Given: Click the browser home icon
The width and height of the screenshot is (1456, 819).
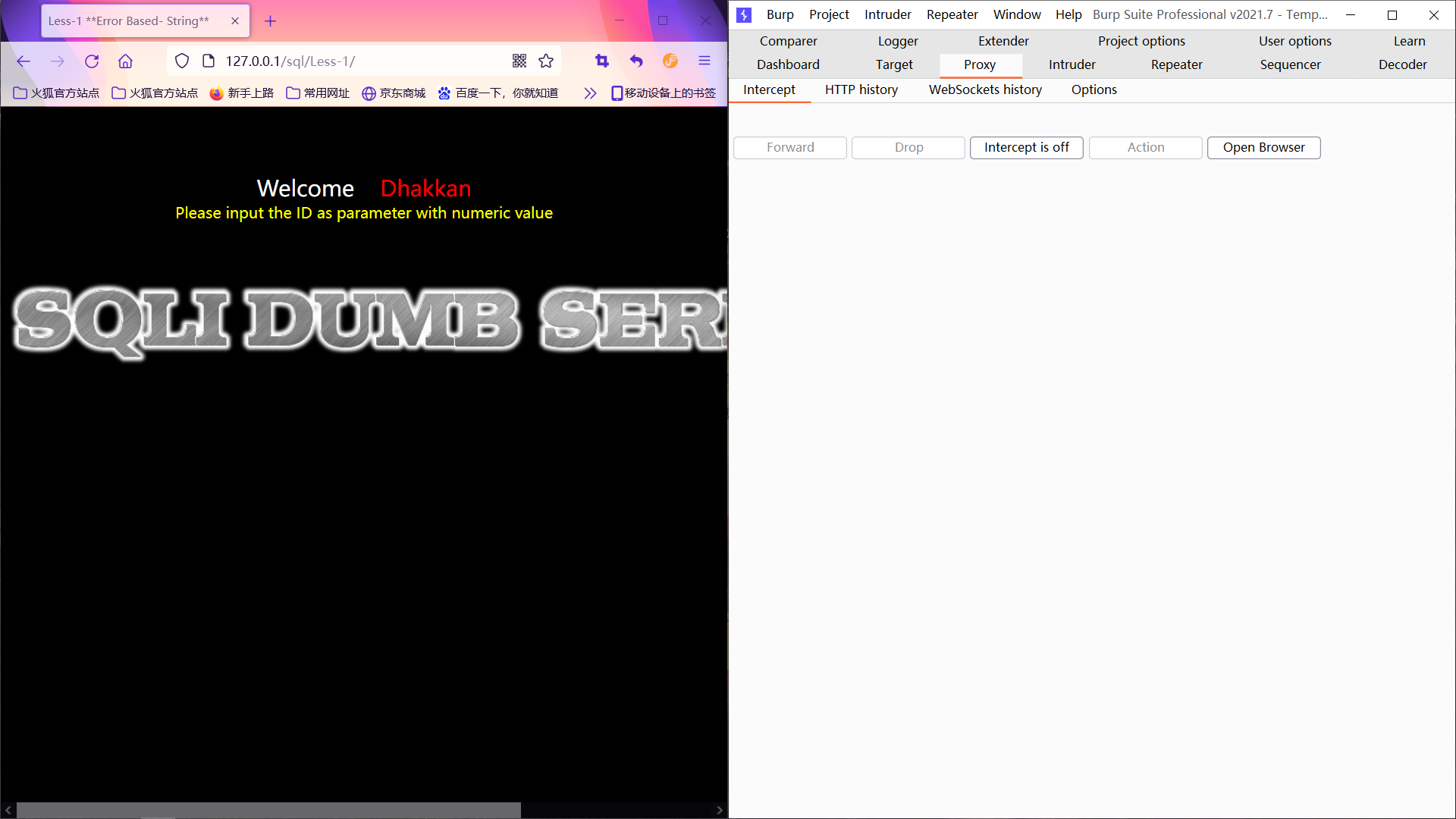Looking at the screenshot, I should (125, 61).
